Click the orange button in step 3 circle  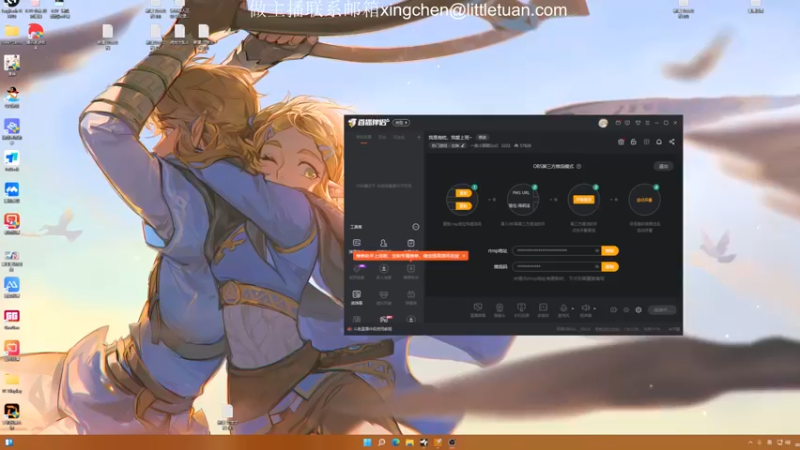click(584, 199)
